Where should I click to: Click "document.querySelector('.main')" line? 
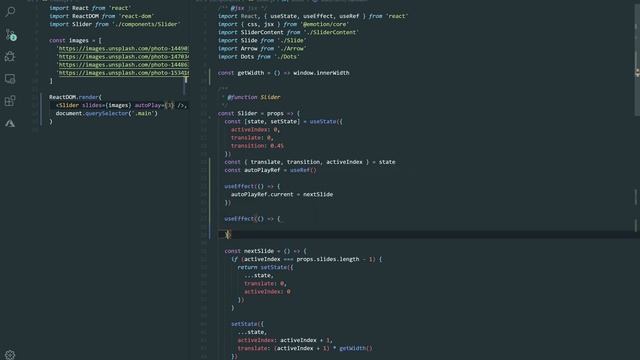coord(107,113)
